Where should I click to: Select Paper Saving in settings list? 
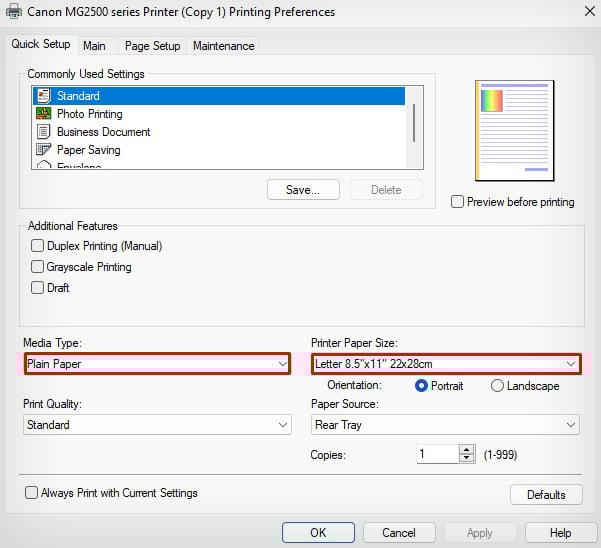click(x=218, y=150)
